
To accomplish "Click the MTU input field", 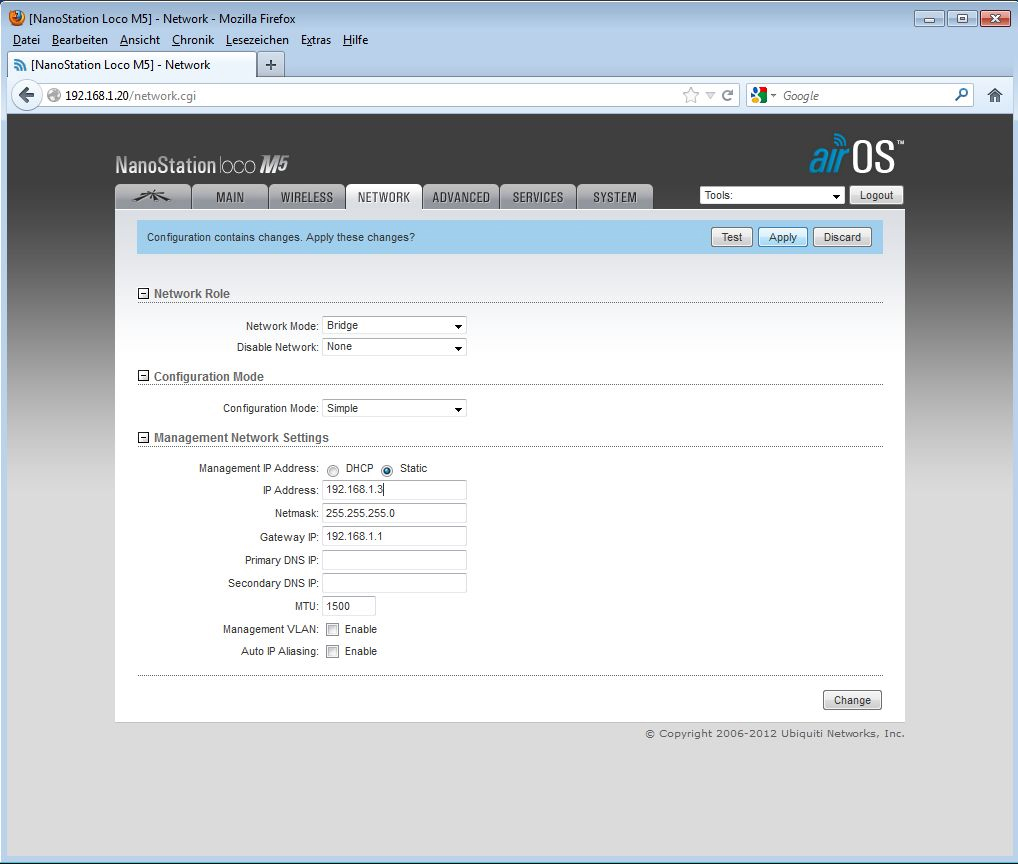I will tap(349, 606).
